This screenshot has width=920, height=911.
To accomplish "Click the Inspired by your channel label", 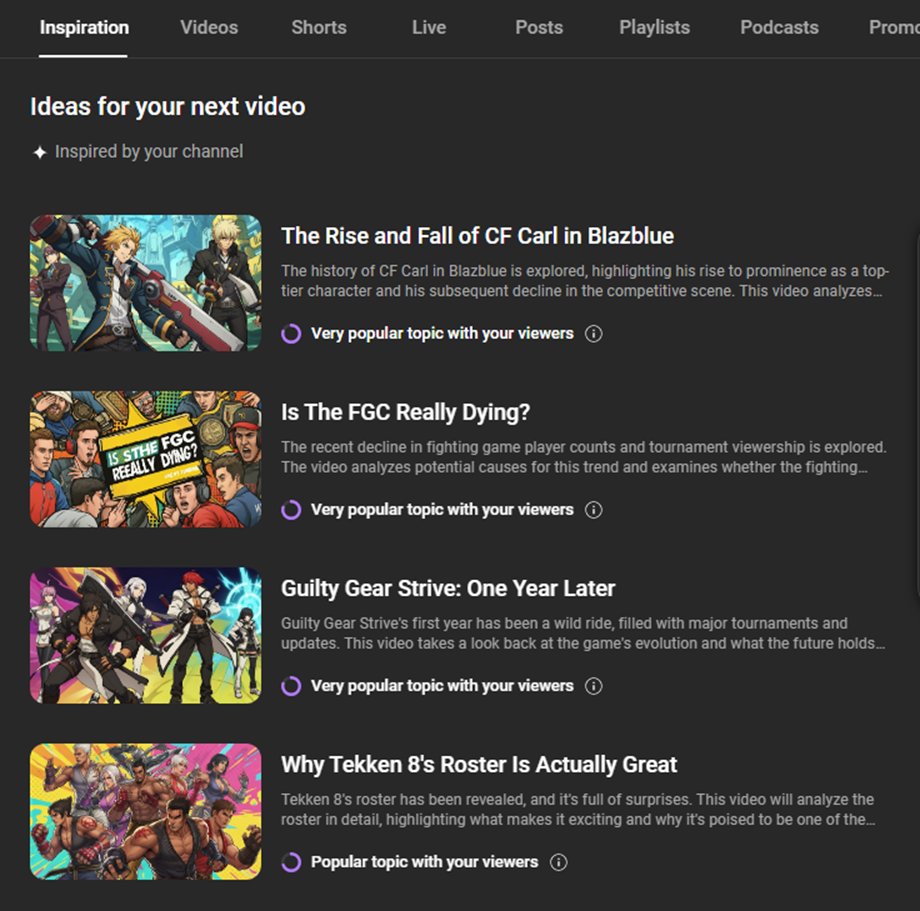I will [149, 152].
